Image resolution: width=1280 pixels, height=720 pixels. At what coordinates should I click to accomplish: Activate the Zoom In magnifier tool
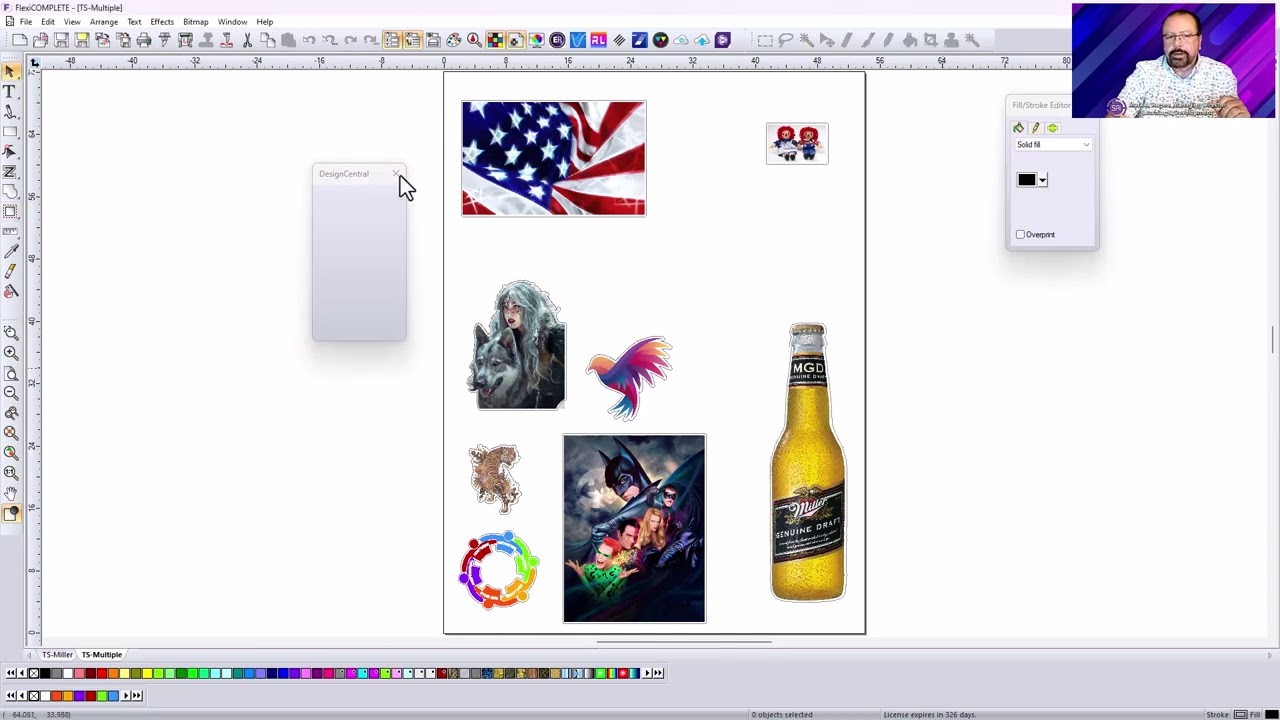point(10,352)
